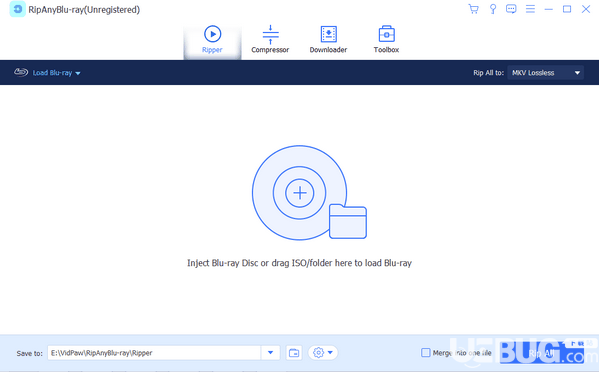This screenshot has width=599, height=372.
Task: Click the plus disc to load Blu-ray
Action: (300, 193)
